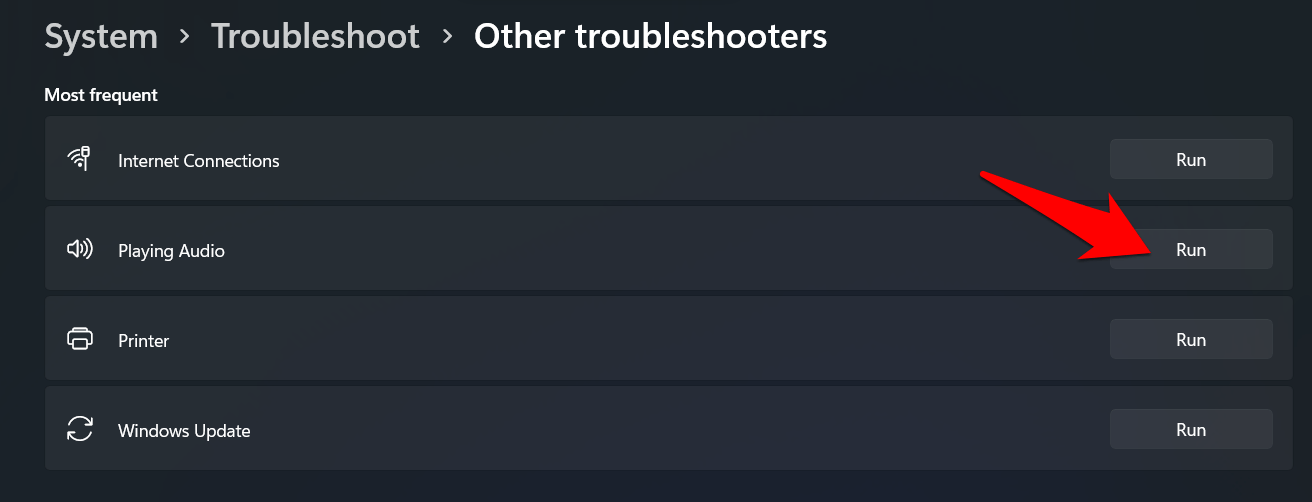Select the Playing Audio label text
Screen dimensions: 1312x502
171,251
